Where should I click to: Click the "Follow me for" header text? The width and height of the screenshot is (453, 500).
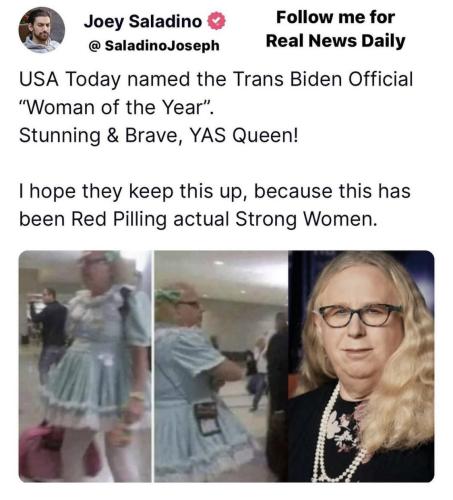point(335,17)
